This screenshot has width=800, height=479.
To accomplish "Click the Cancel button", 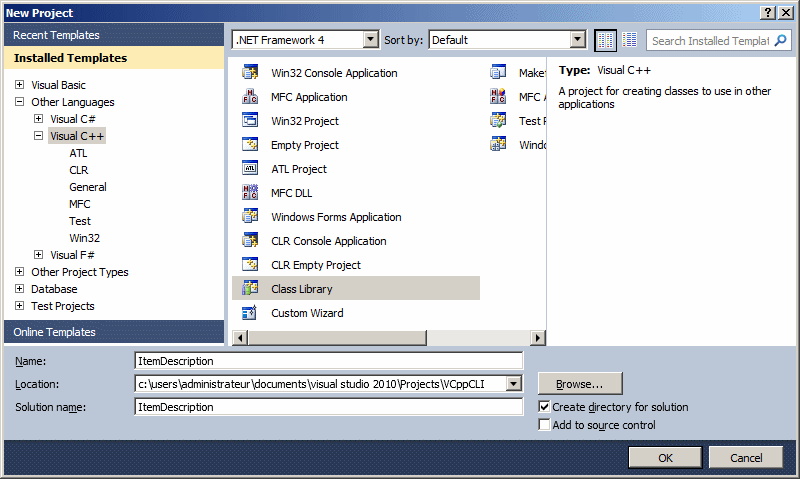I will pos(746,458).
